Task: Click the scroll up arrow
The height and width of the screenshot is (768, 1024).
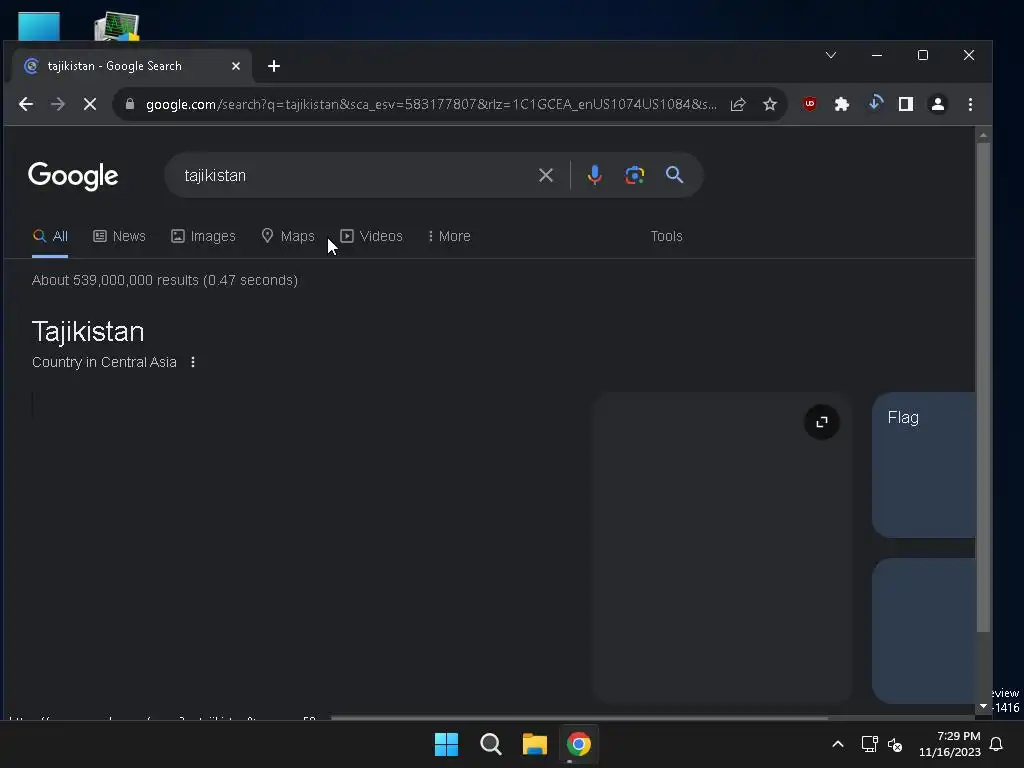Action: [984, 136]
